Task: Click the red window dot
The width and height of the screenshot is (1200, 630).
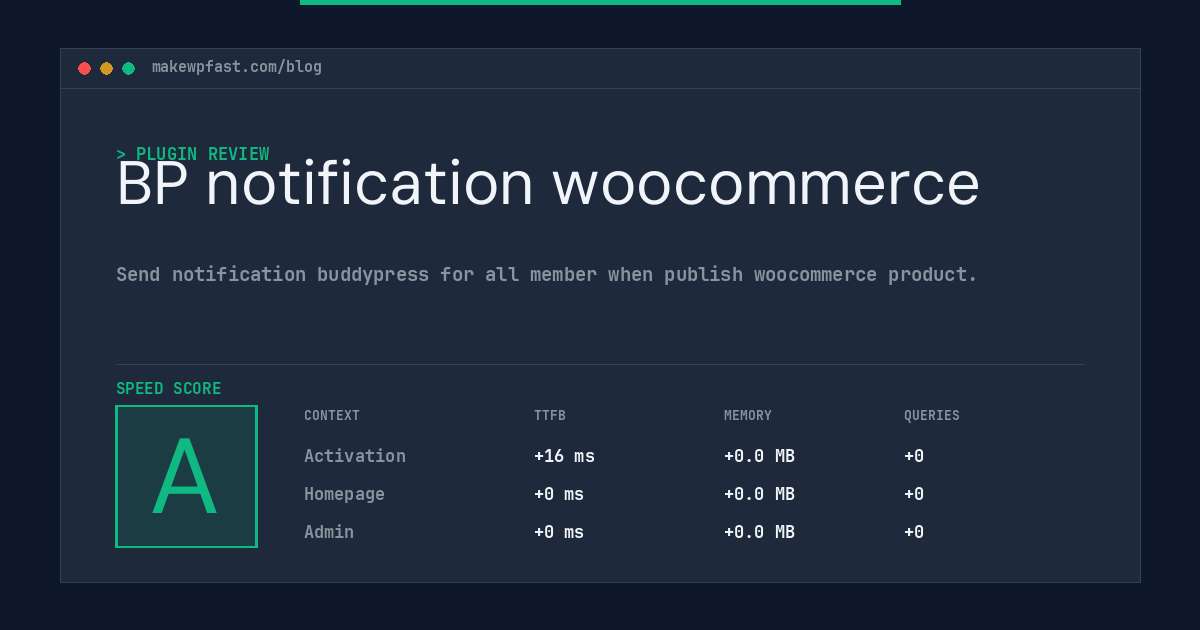Action: 84,68
